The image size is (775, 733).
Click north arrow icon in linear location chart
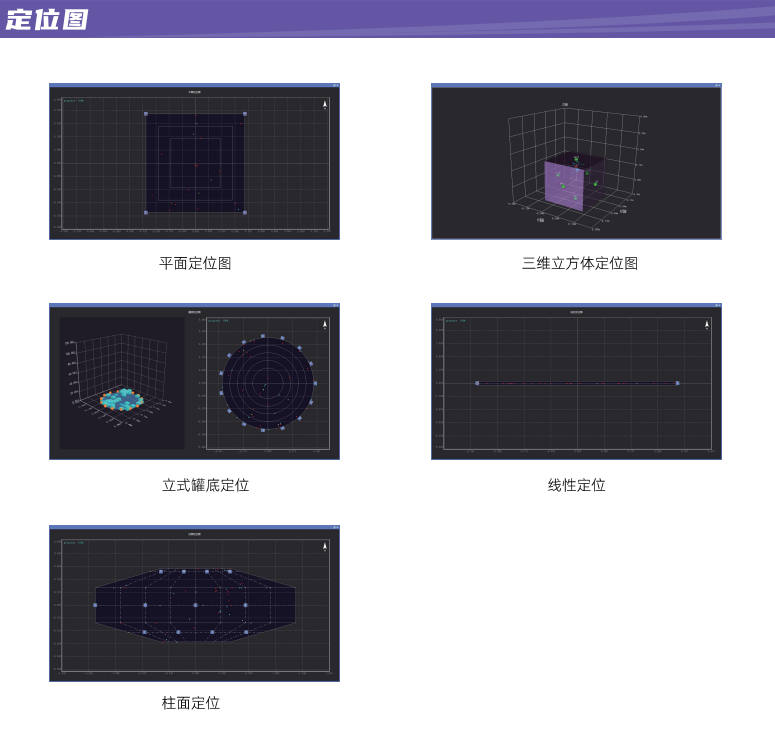(x=706, y=324)
